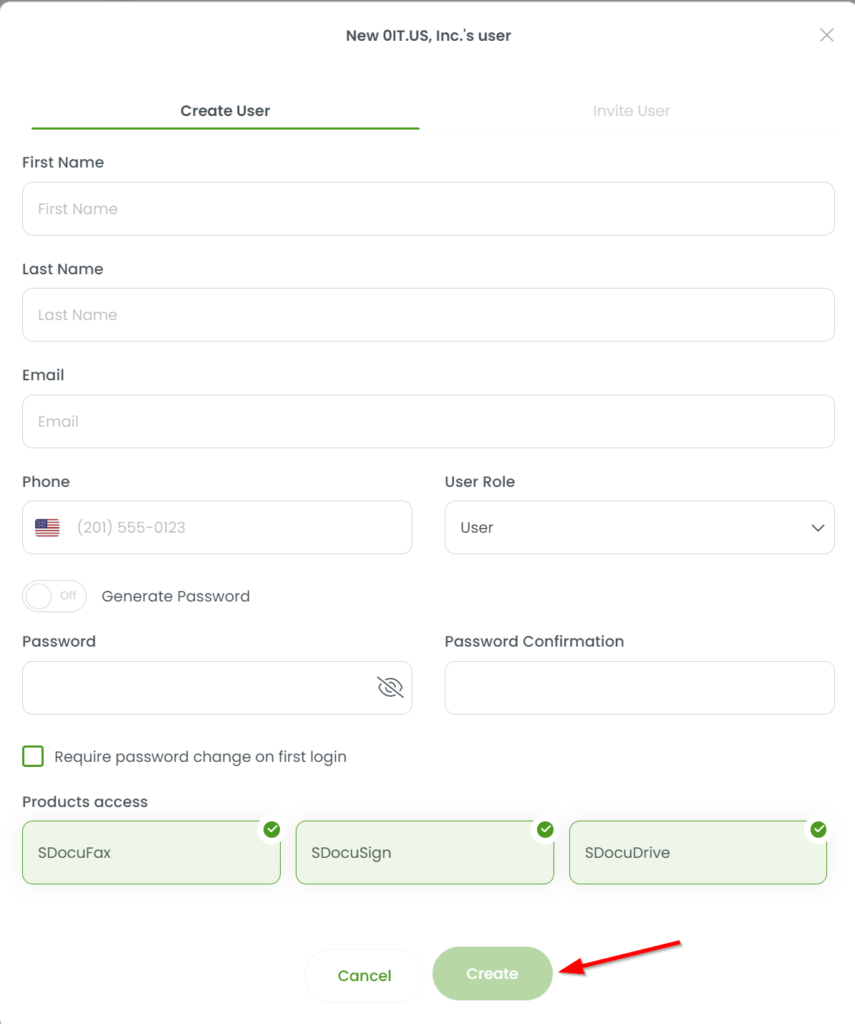
Task: Click the SDocuFax green checkmark badge
Action: click(272, 829)
